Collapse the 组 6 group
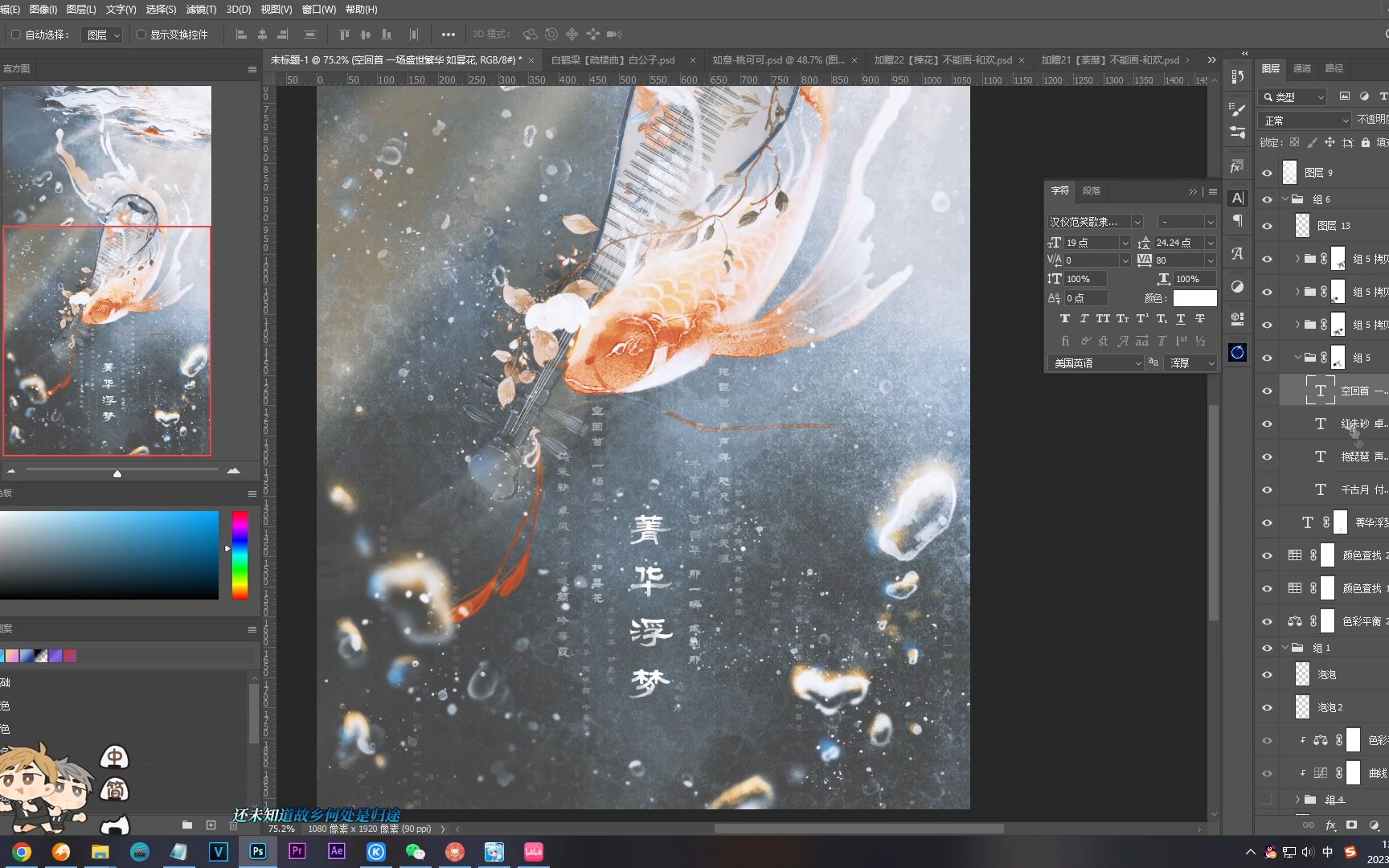 point(1285,199)
